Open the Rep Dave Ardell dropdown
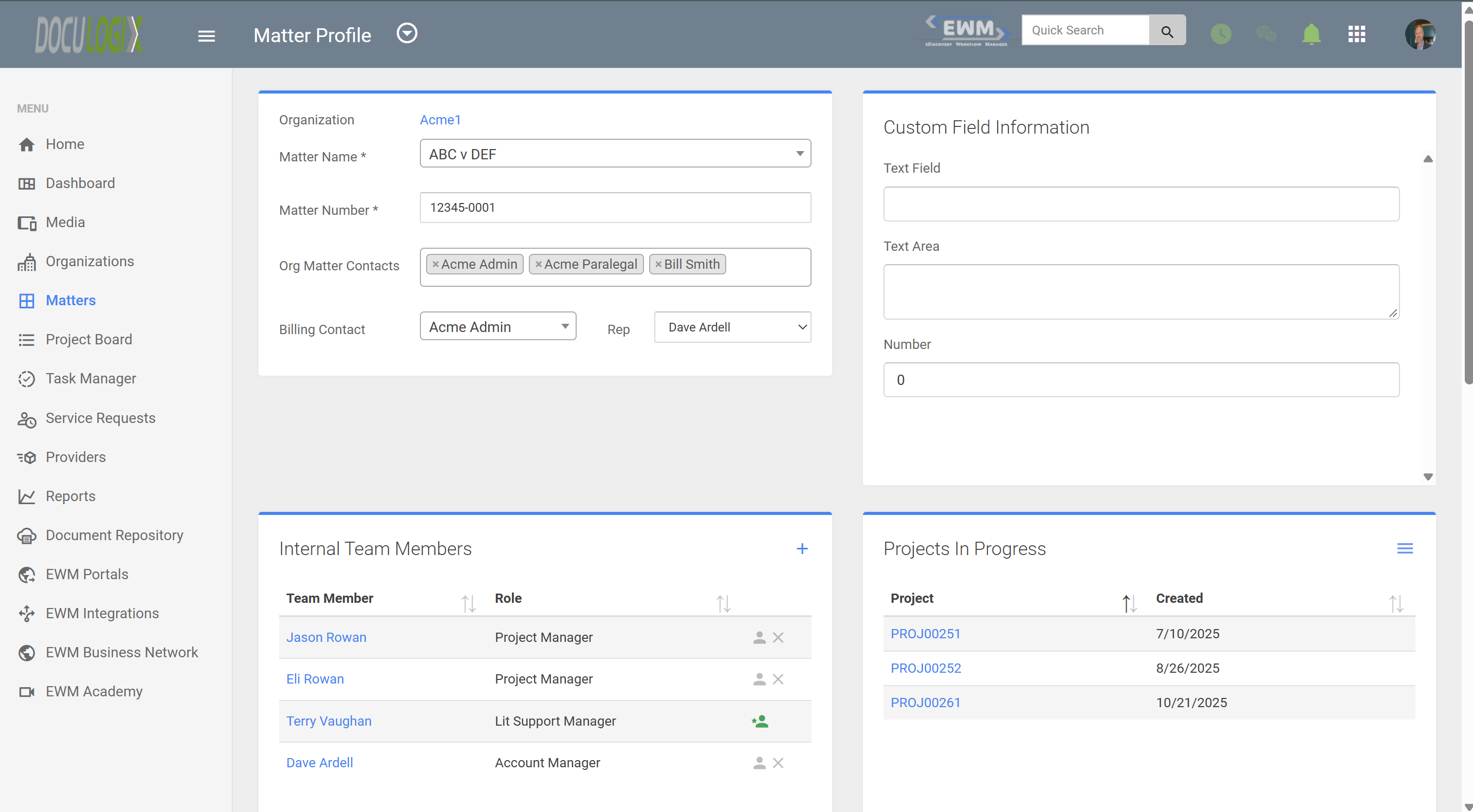The height and width of the screenshot is (812, 1473). coord(732,327)
